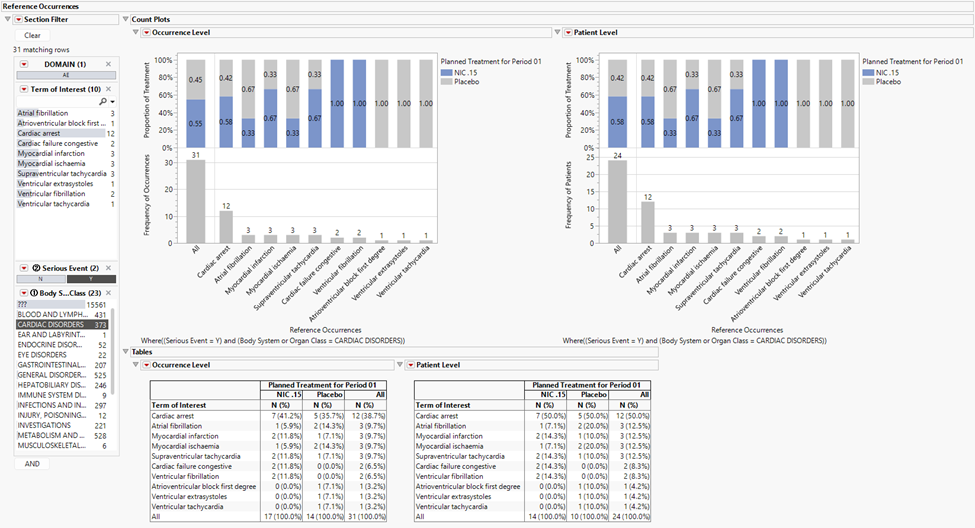The height and width of the screenshot is (528, 975).
Task: Select Atrial fibrillation row in patient table
Action: tap(532, 426)
